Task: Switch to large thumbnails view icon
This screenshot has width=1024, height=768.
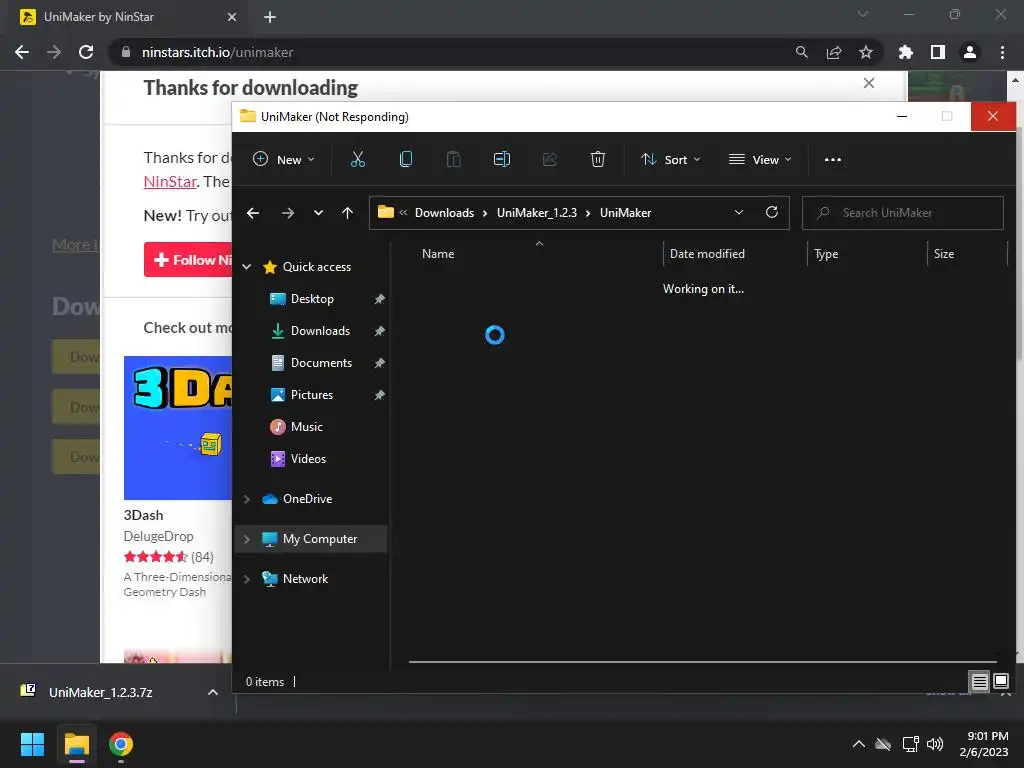Action: (x=1001, y=682)
